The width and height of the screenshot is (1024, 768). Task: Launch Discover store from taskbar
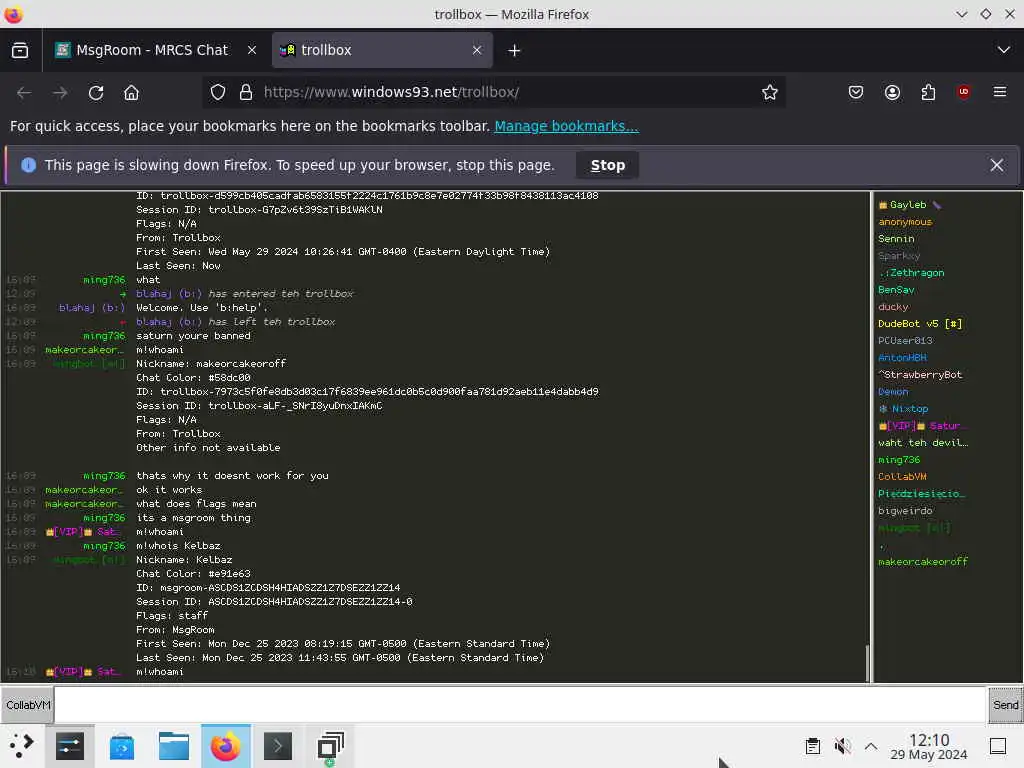point(121,746)
